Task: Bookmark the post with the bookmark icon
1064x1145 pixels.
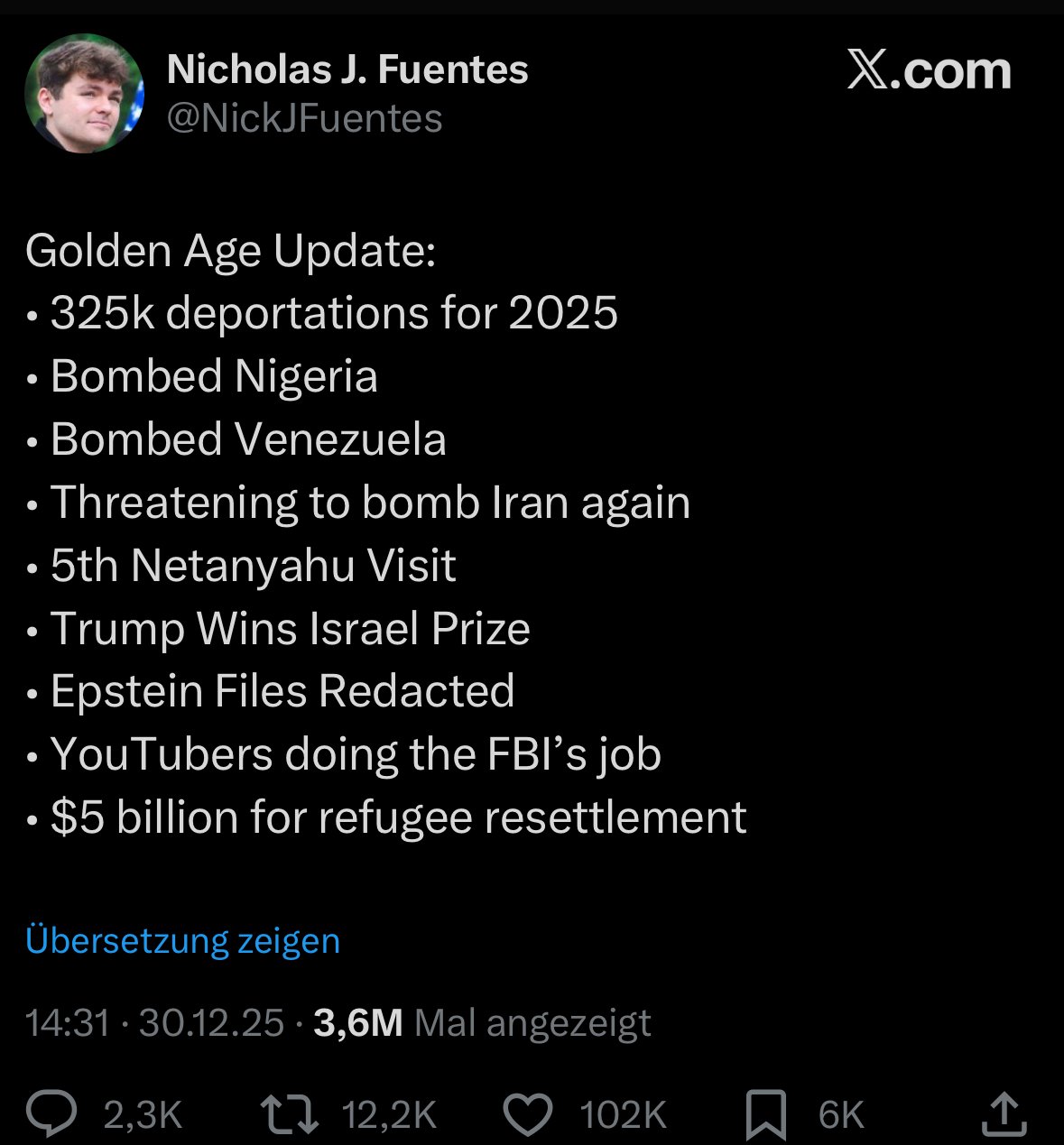Action: click(x=765, y=1114)
